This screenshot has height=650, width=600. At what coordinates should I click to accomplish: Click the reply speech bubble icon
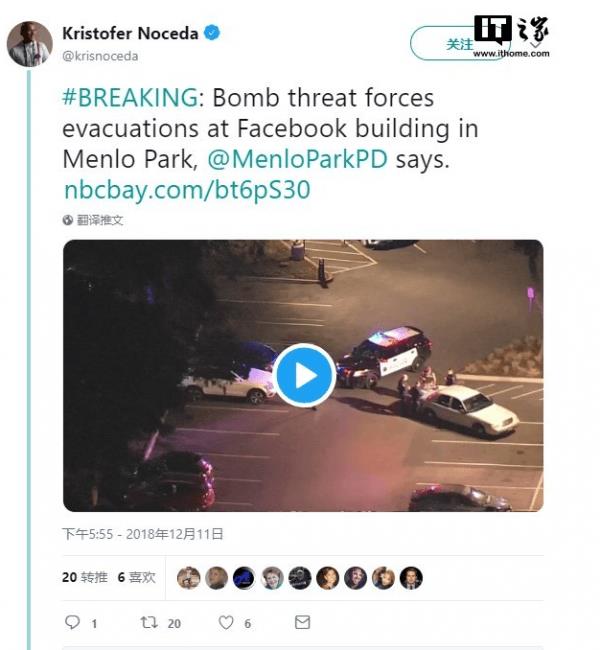tap(73, 622)
